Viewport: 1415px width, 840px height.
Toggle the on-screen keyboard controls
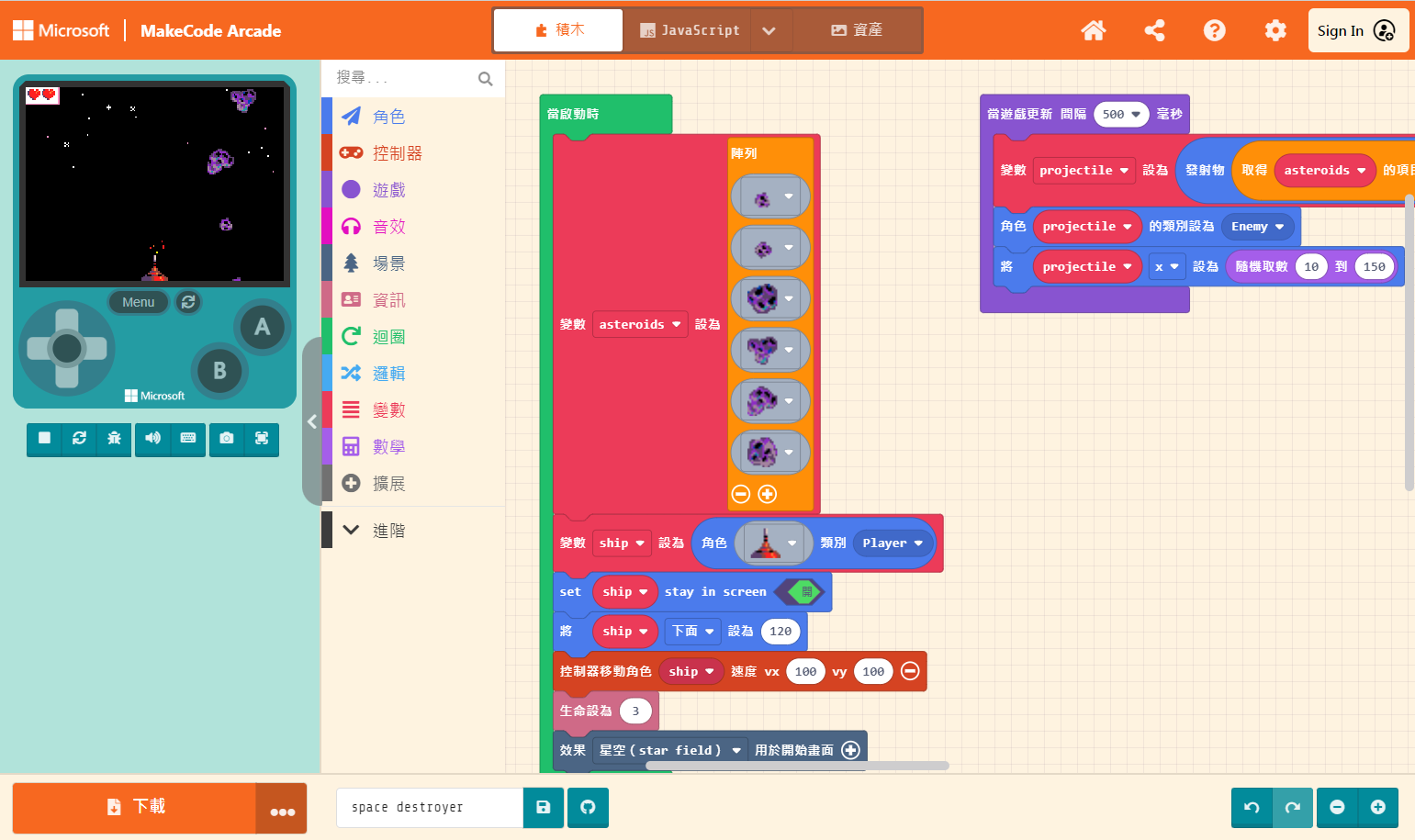pos(188,440)
